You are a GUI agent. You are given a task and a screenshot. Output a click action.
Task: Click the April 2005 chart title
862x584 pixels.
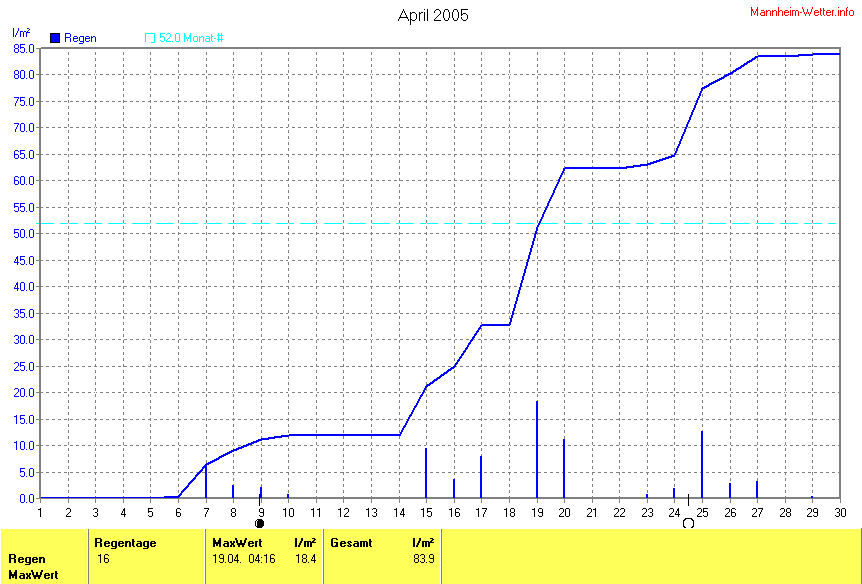click(x=432, y=15)
